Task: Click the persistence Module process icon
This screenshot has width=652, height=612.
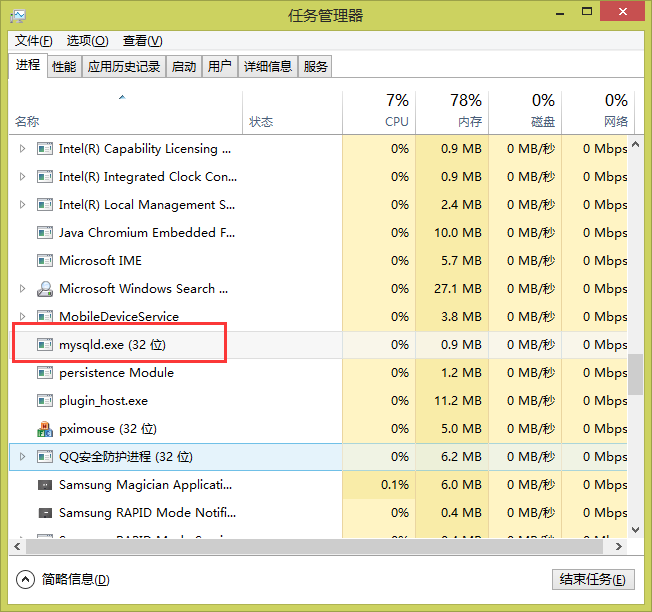Action: coord(45,373)
